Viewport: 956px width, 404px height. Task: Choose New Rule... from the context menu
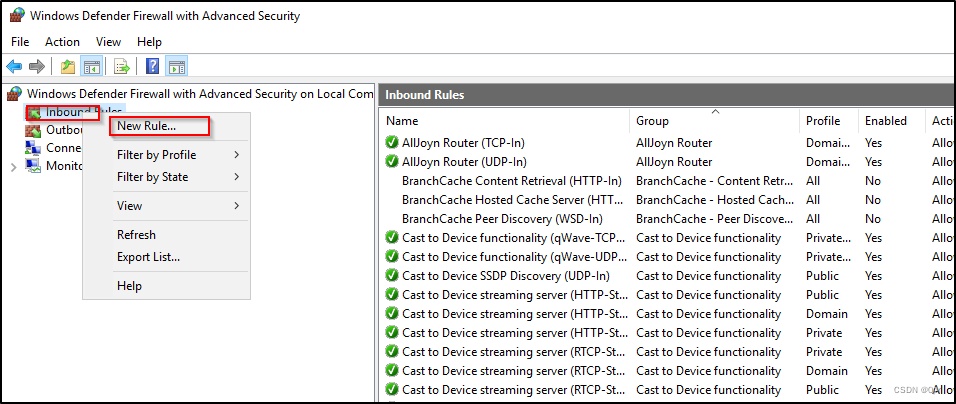pyautogui.click(x=146, y=126)
